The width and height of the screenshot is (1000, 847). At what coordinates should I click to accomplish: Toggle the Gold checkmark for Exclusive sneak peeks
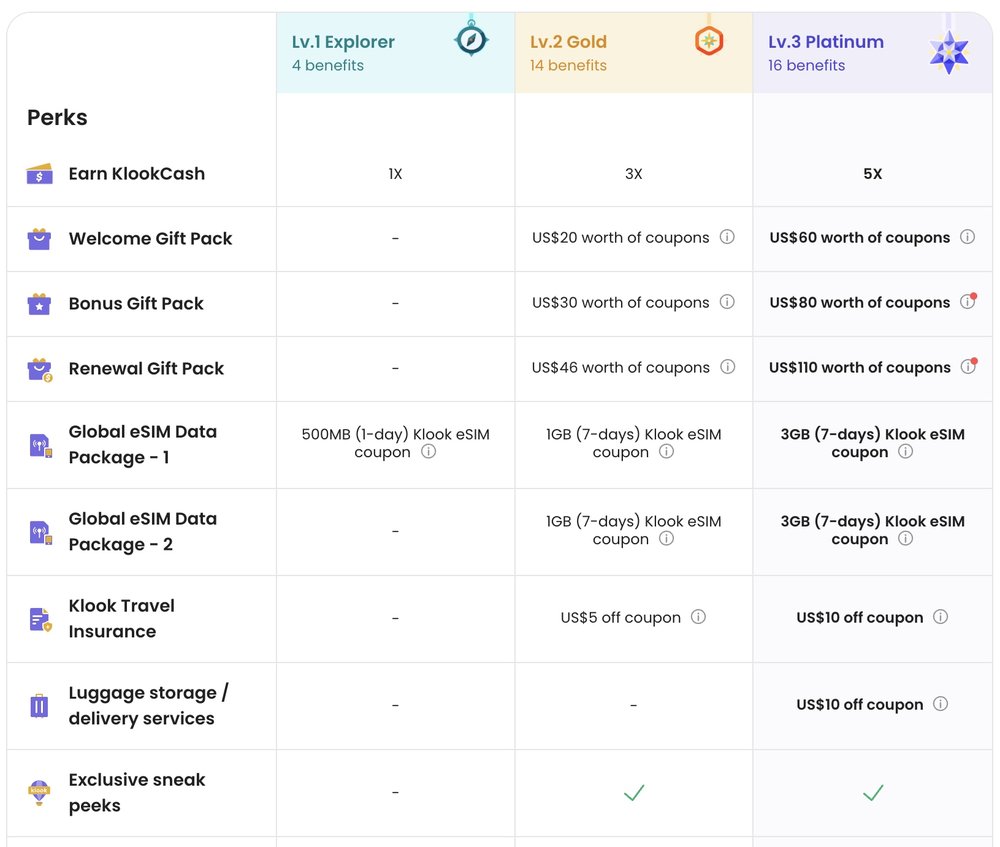tap(633, 792)
